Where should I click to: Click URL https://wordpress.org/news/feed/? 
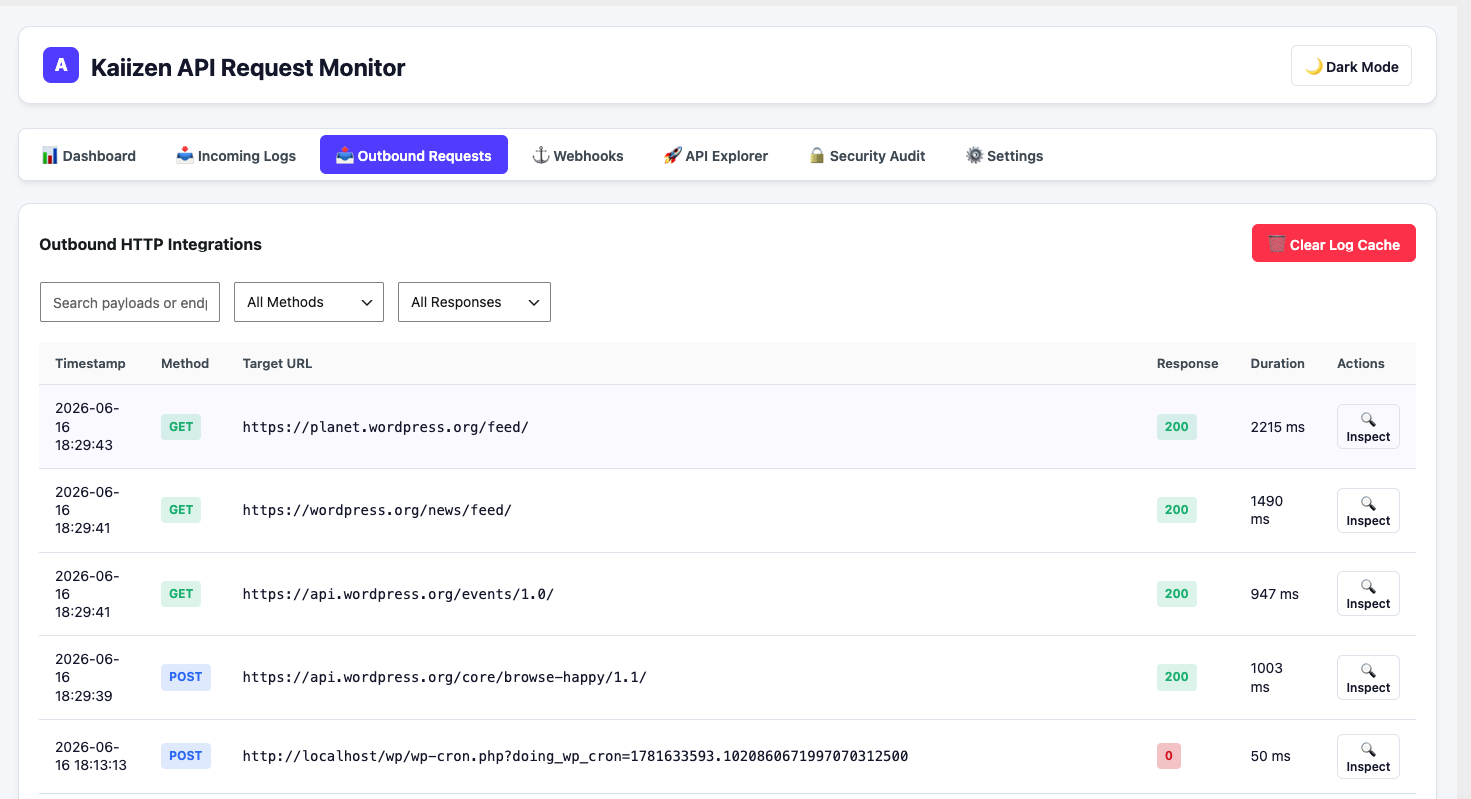[377, 510]
